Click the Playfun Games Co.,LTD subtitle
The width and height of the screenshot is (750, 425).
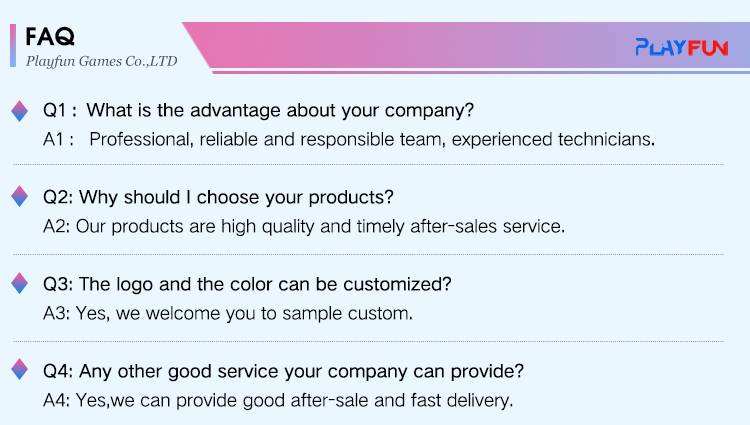101,61
